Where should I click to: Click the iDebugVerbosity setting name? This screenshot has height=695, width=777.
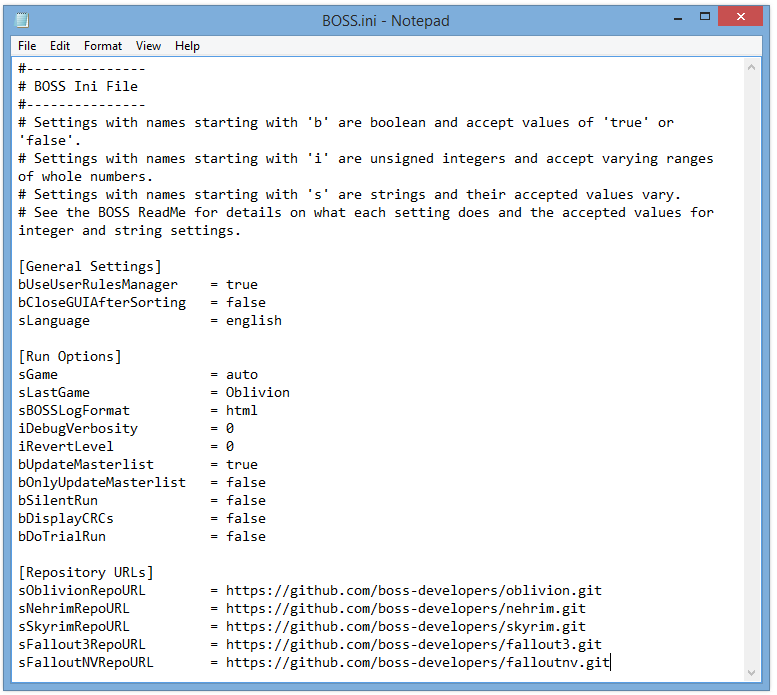(x=78, y=428)
